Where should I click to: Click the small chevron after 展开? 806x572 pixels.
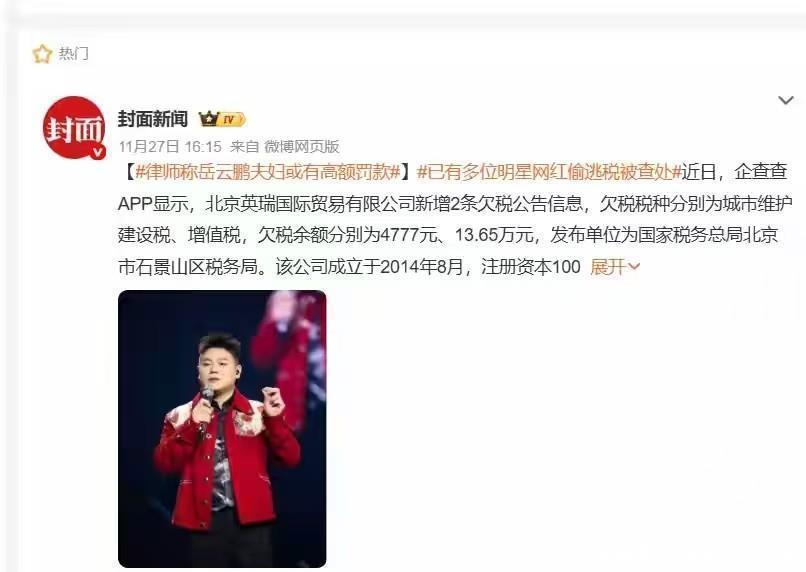click(634, 267)
